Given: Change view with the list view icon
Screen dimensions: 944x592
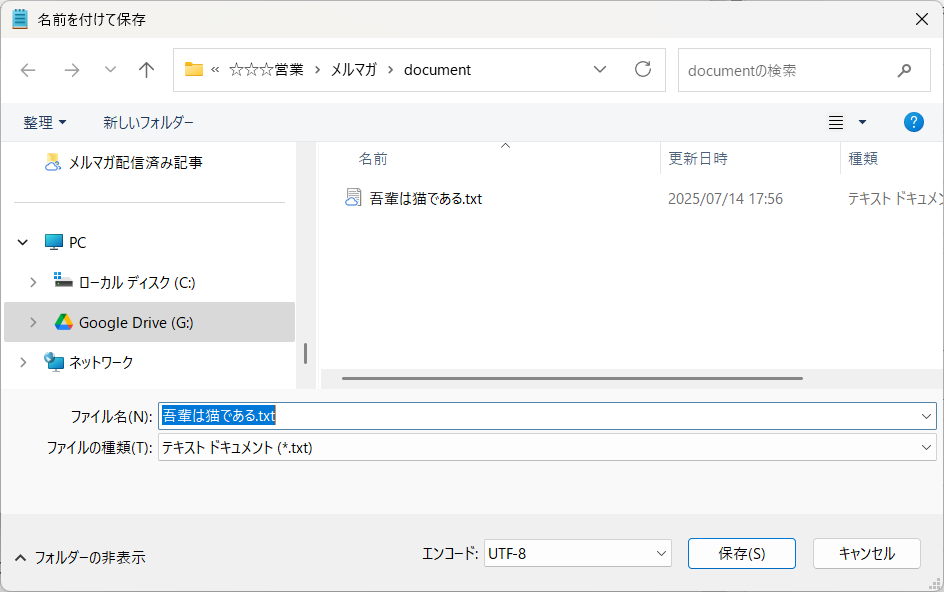Looking at the screenshot, I should tap(836, 122).
